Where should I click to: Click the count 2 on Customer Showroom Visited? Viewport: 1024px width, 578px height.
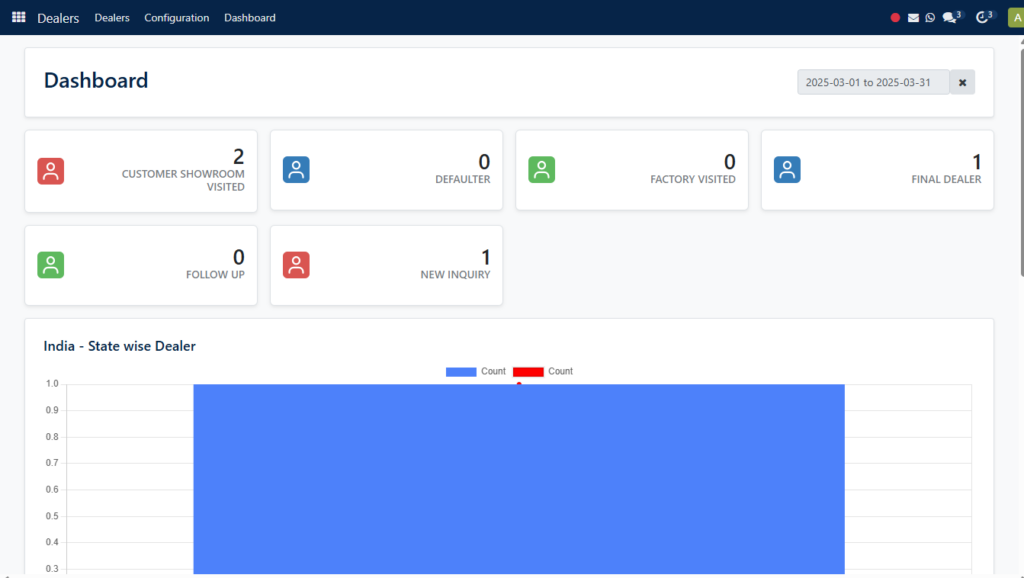click(238, 156)
